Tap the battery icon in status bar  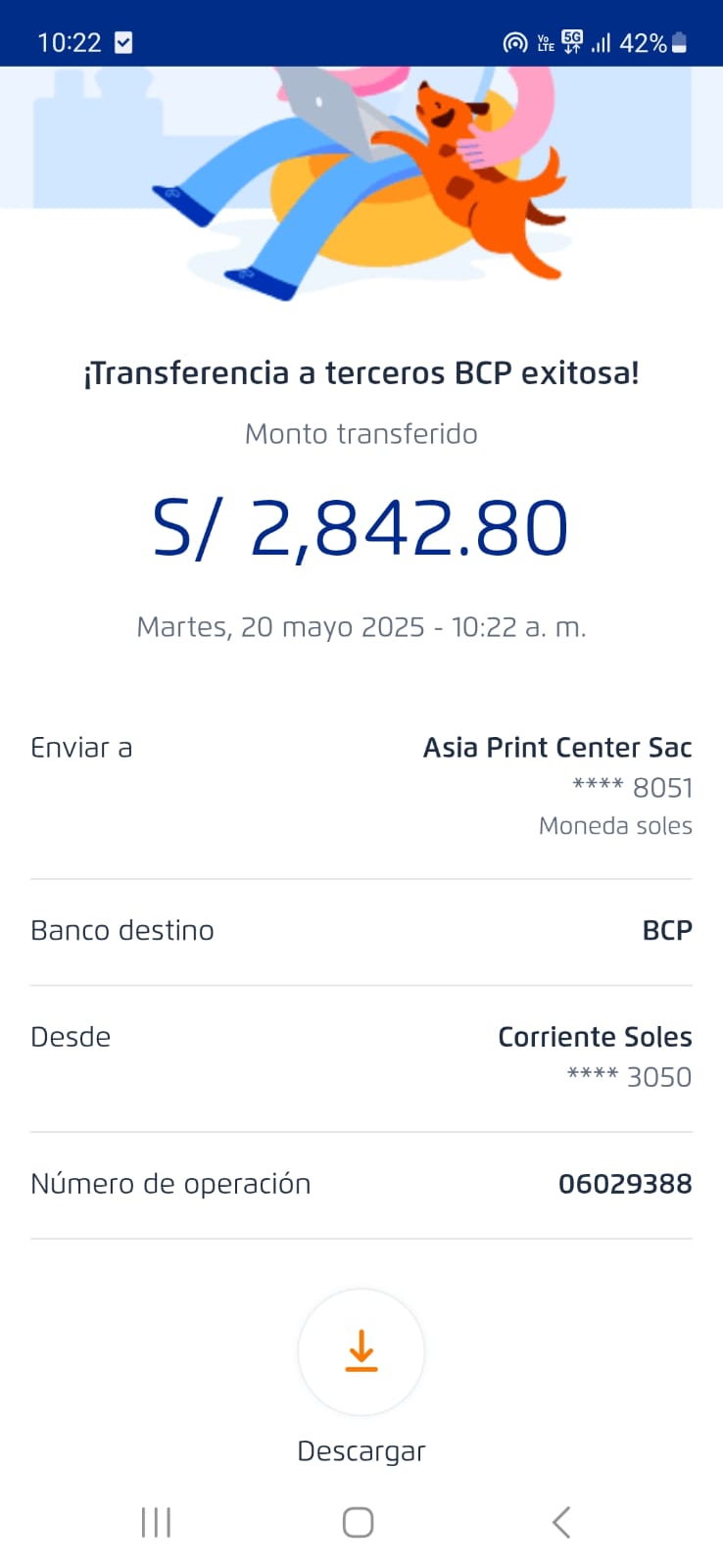[680, 42]
